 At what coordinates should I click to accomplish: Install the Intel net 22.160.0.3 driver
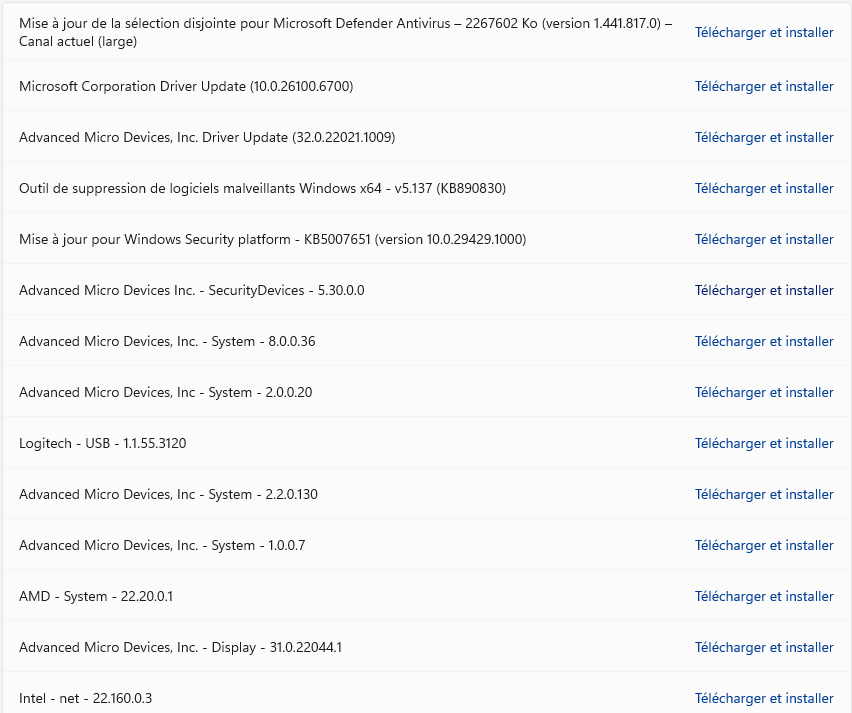764,698
